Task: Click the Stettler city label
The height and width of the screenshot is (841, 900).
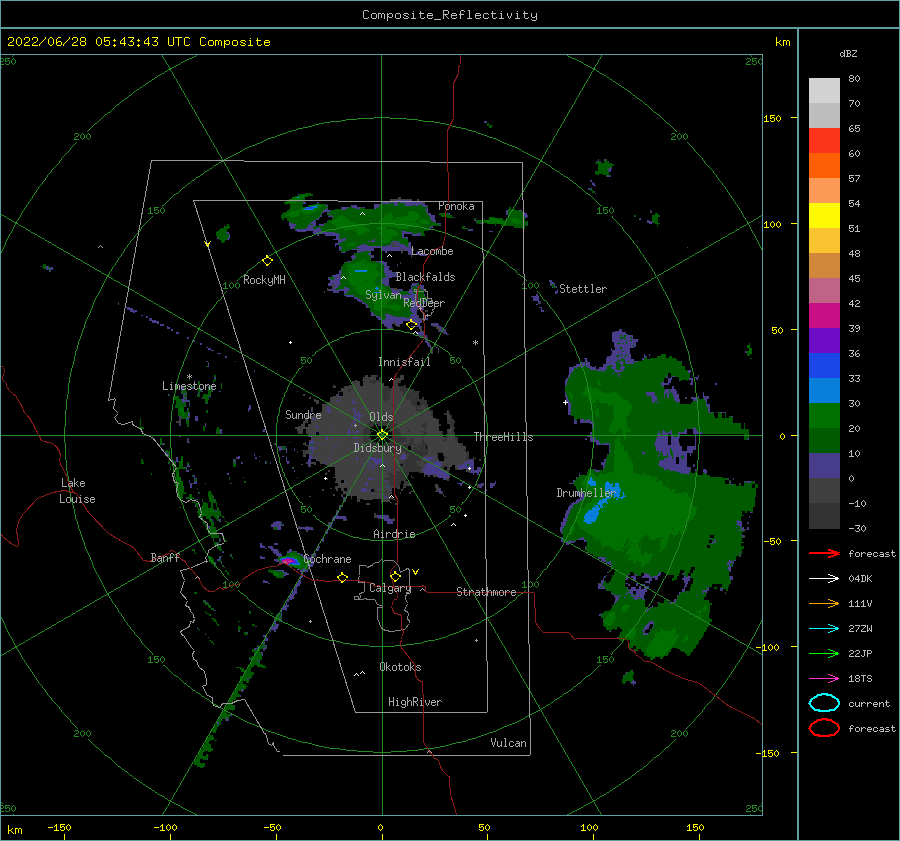Action: click(x=583, y=289)
